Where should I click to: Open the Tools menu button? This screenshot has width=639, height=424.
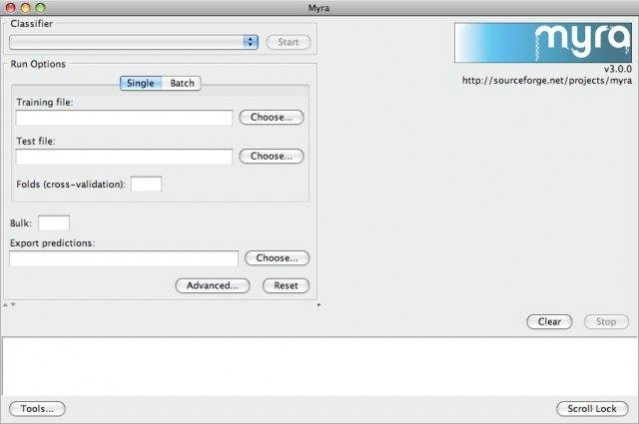(x=37, y=409)
